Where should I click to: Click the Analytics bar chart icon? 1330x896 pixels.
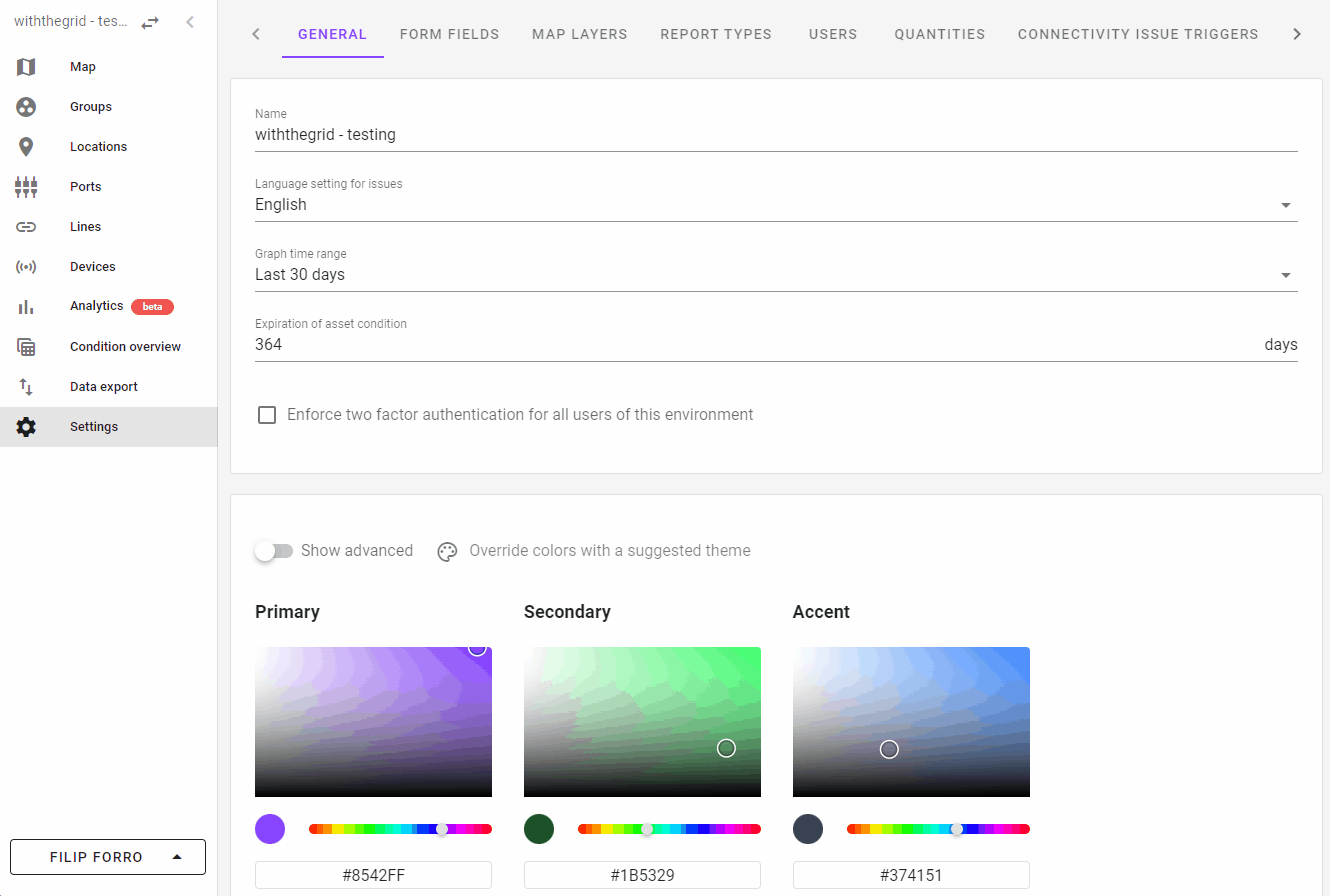[x=26, y=307]
